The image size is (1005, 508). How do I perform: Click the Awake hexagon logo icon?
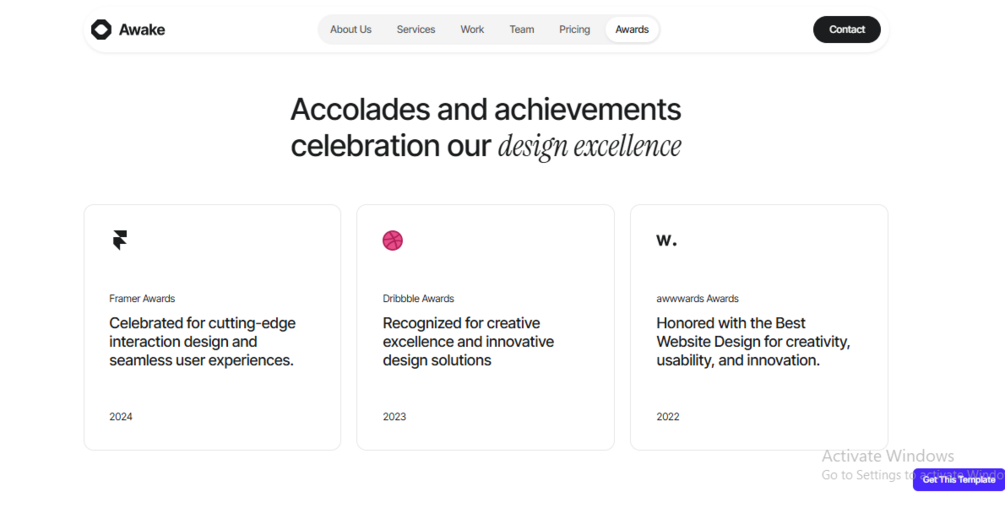[101, 30]
